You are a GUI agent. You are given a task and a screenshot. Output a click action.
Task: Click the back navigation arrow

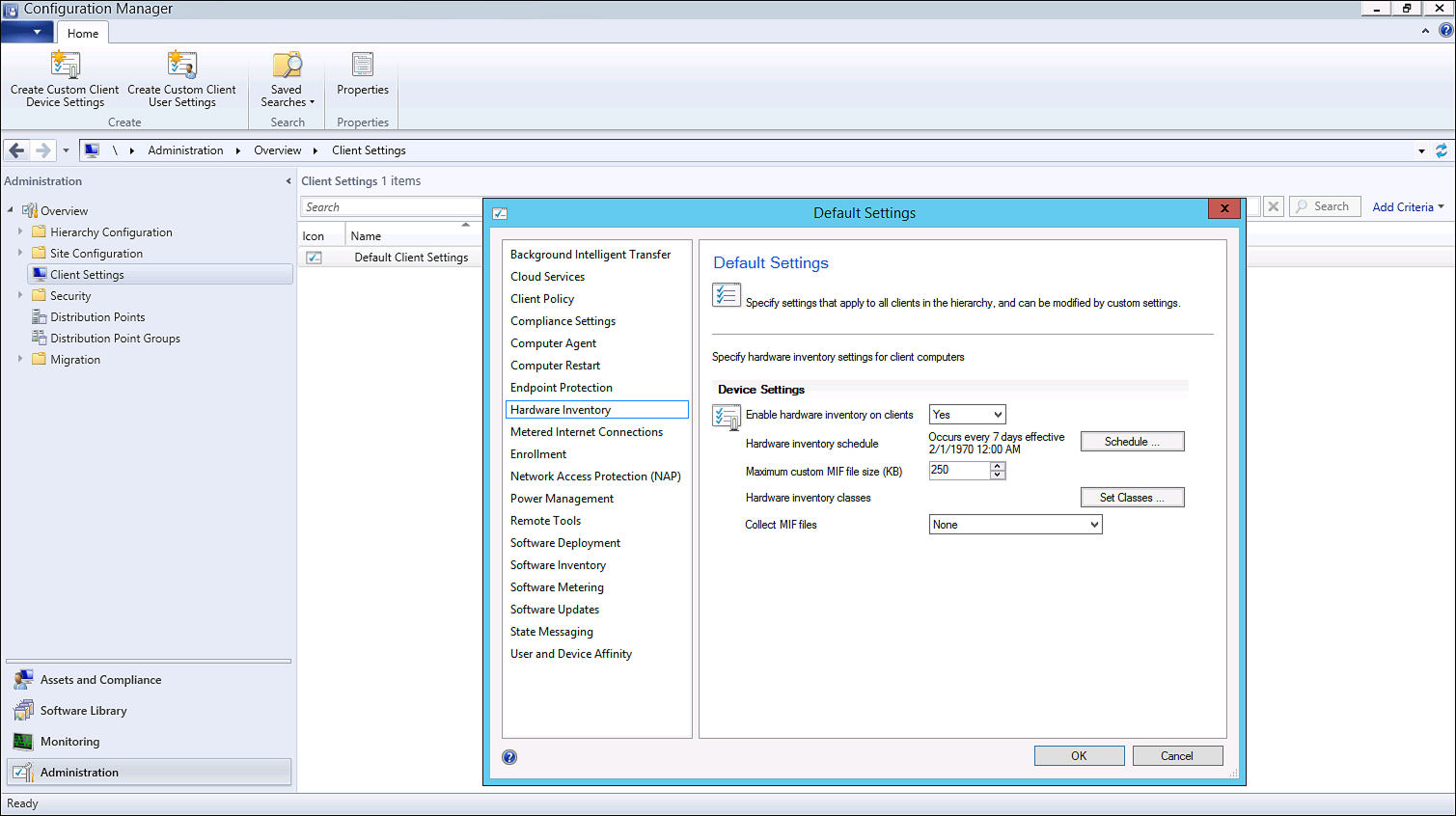point(15,150)
